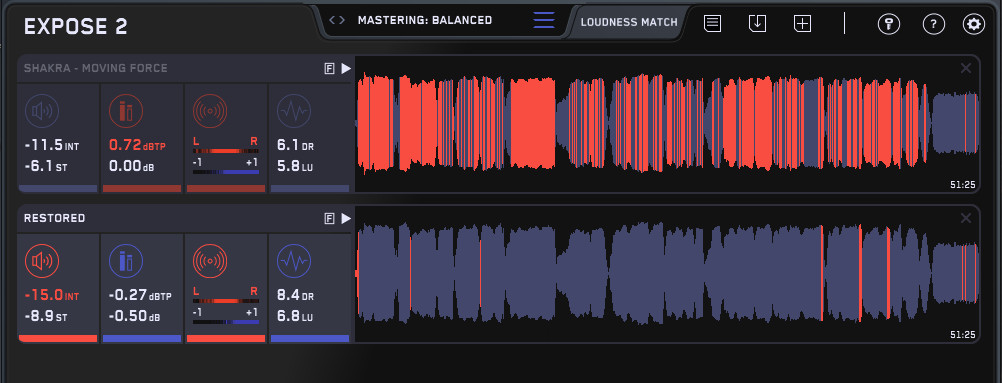Toggle the LOUDNESS MATCH button
Viewport: 1002px width, 383px height.
tap(629, 22)
